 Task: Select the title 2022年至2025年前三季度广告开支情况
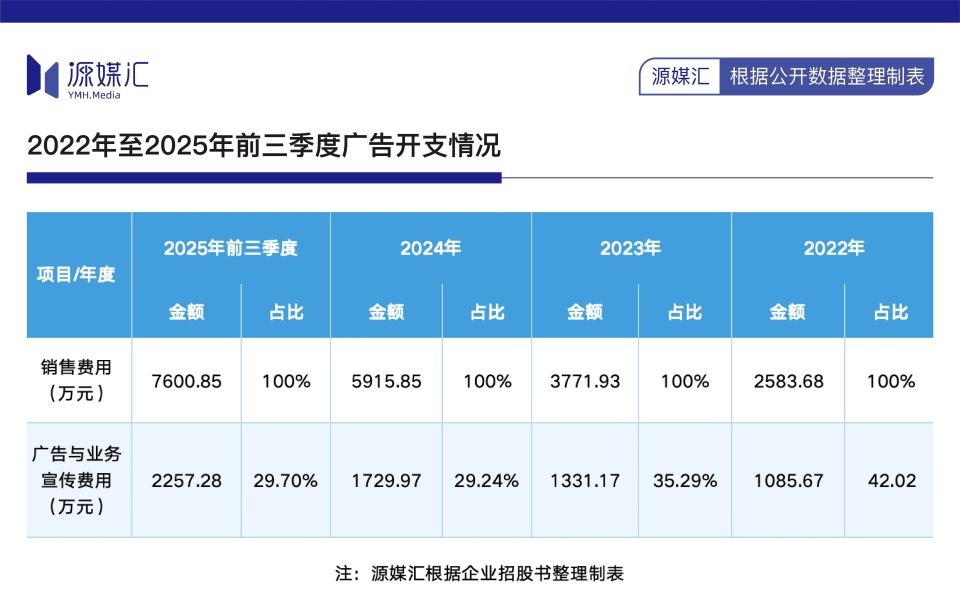(x=264, y=145)
